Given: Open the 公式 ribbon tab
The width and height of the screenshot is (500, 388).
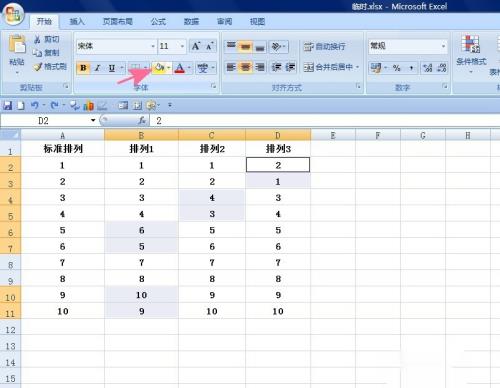Looking at the screenshot, I should click(x=158, y=22).
